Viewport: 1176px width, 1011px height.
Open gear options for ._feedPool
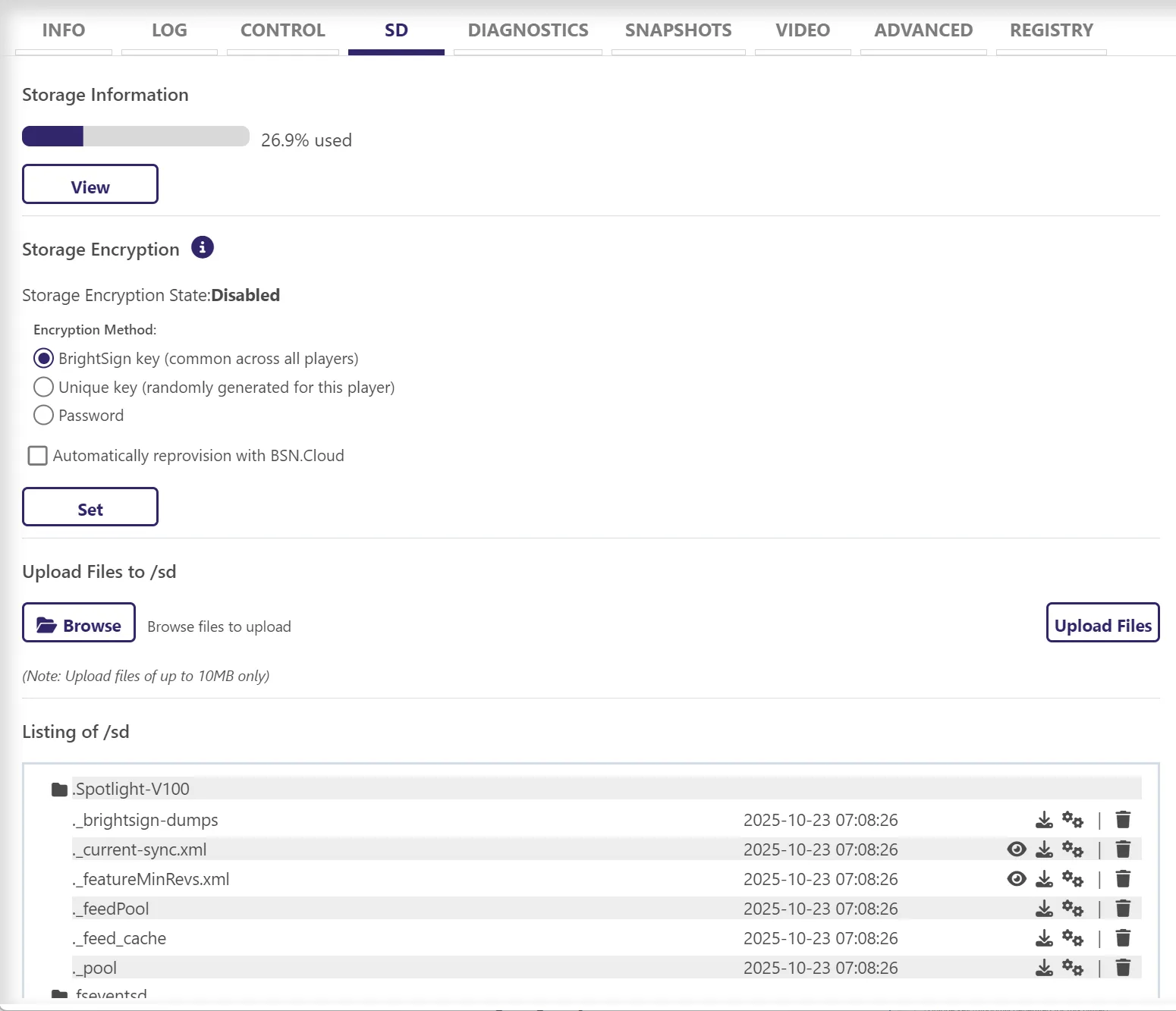click(1072, 909)
